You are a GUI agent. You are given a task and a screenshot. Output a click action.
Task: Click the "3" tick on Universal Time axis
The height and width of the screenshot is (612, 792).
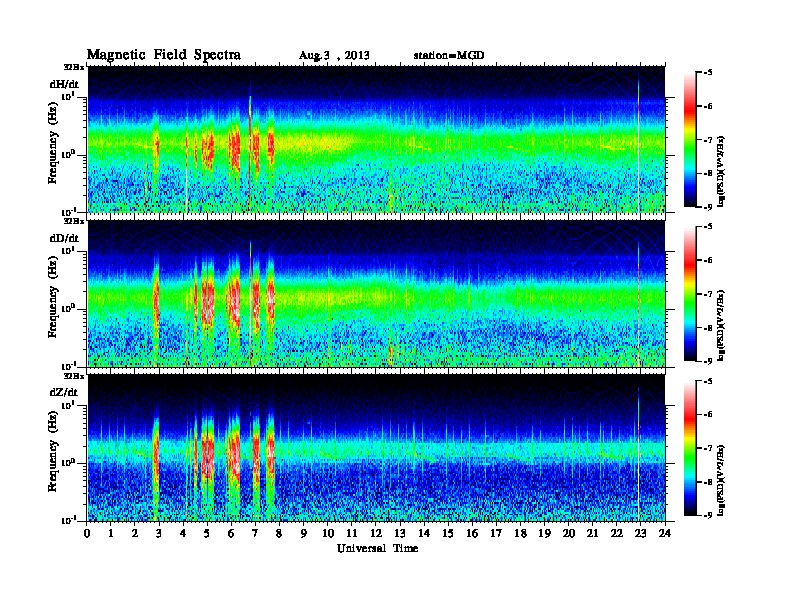tap(159, 534)
